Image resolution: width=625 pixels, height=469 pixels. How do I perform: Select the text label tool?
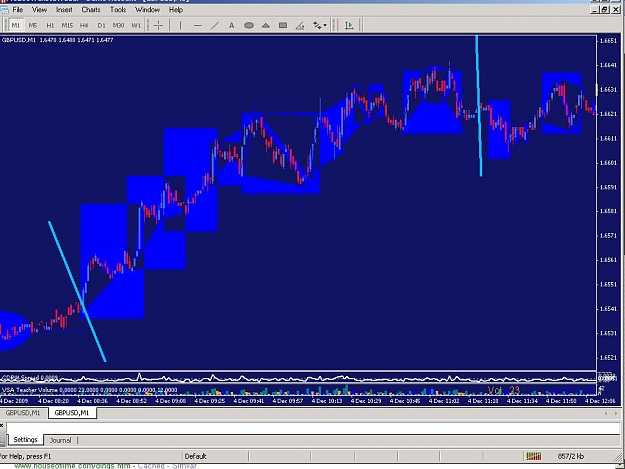pyautogui.click(x=232, y=26)
